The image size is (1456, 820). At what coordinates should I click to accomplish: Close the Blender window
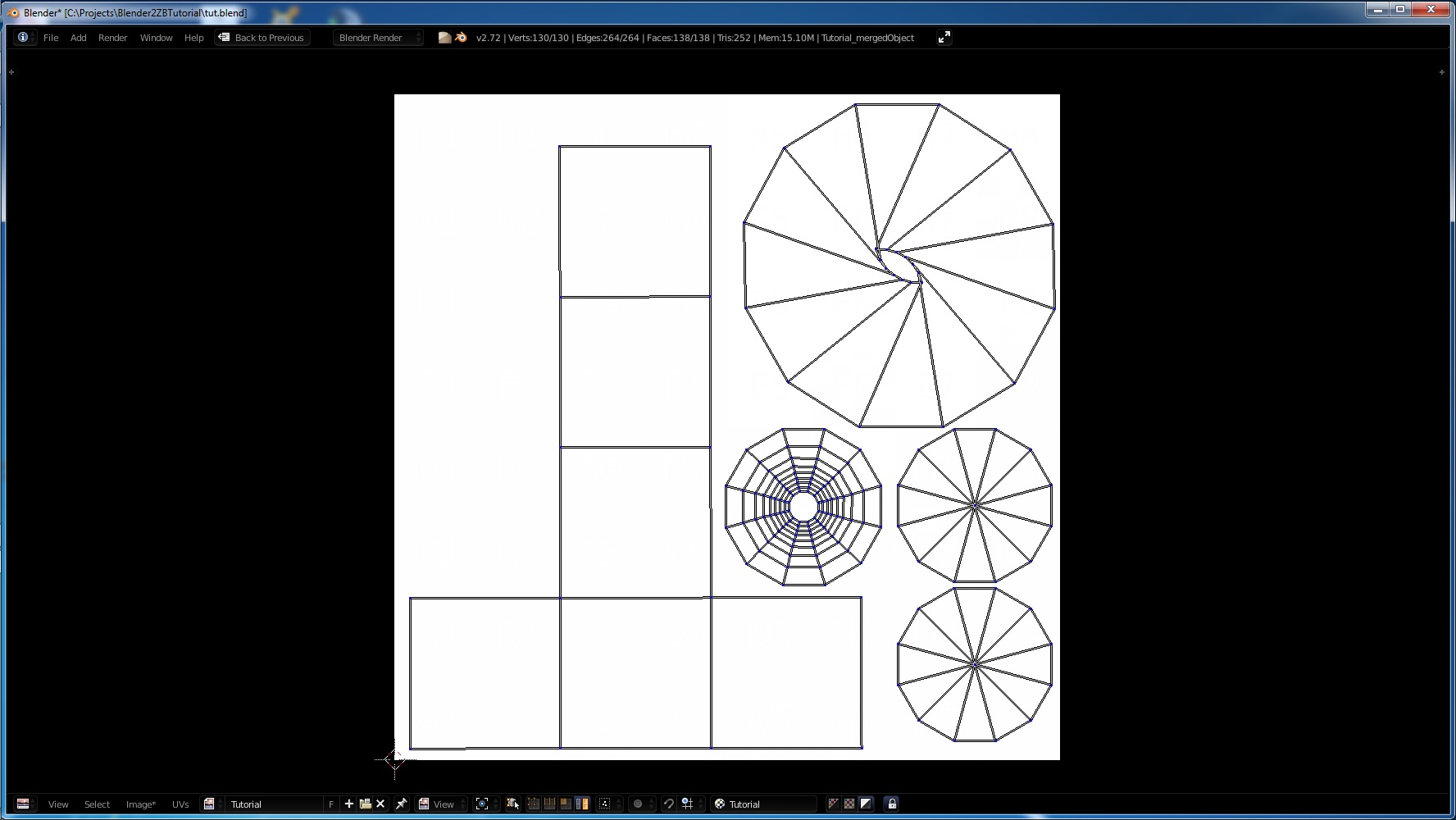point(1431,10)
